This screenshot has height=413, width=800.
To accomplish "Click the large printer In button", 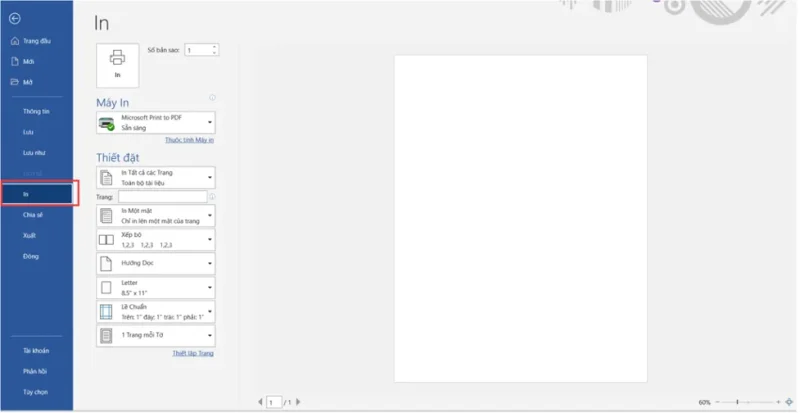I will pyautogui.click(x=116, y=64).
